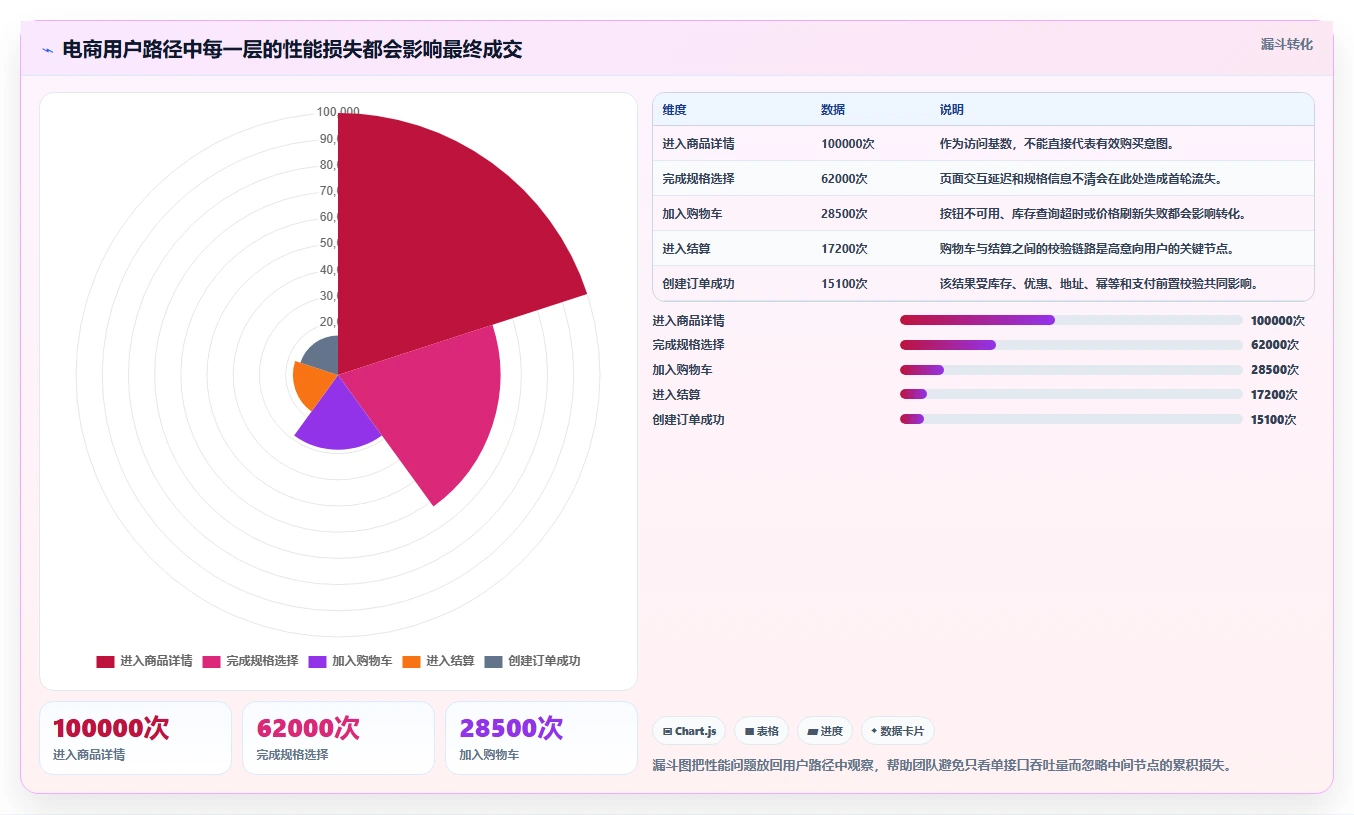Click the 100,000 axis label on the chart

[338, 112]
